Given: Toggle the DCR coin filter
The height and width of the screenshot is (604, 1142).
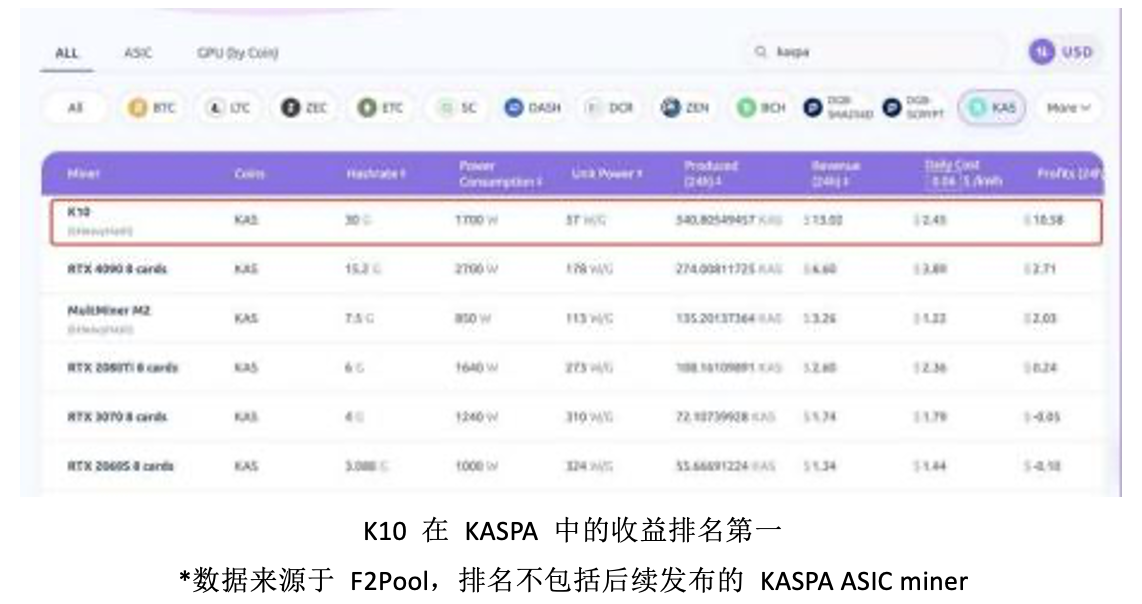Looking at the screenshot, I should pos(609,108).
